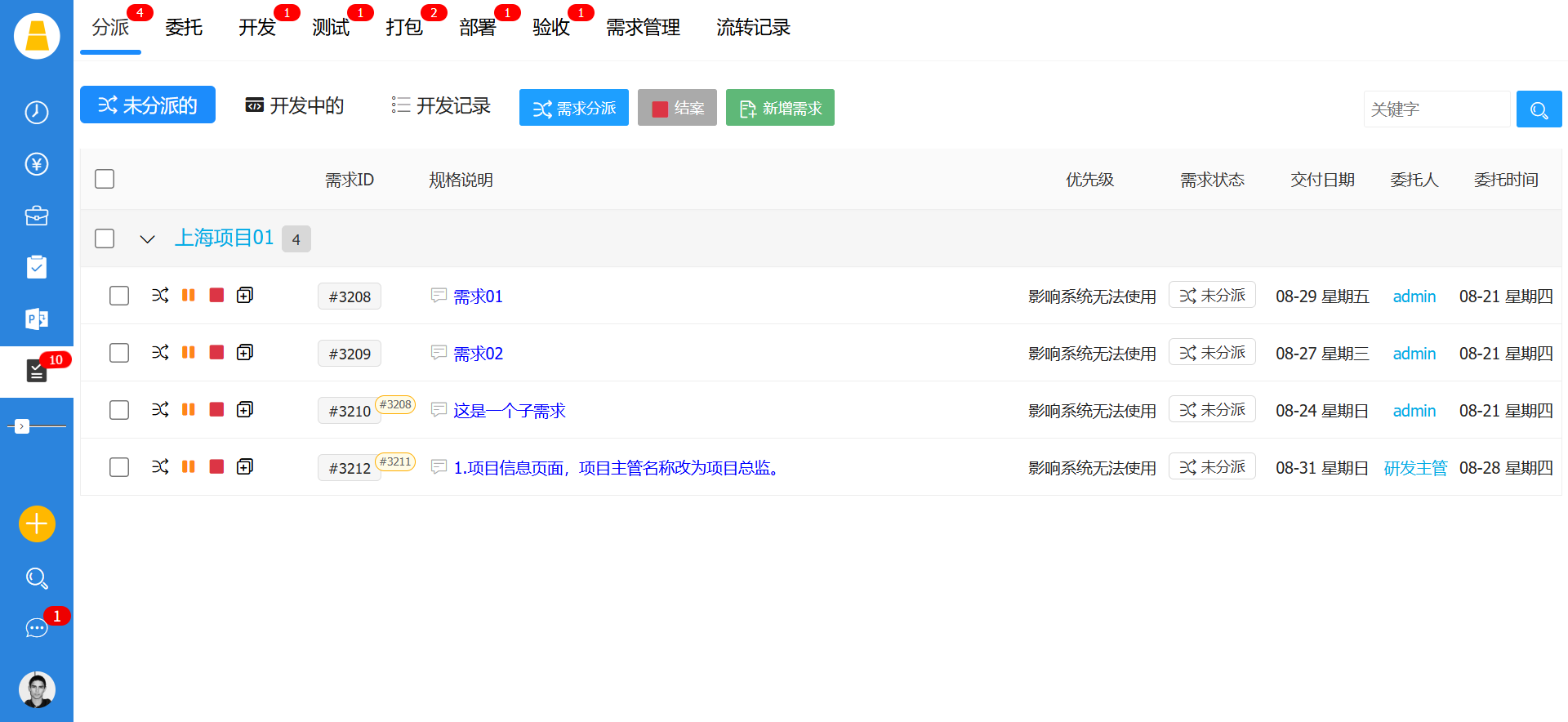Click the yellow plus add button

point(37,524)
